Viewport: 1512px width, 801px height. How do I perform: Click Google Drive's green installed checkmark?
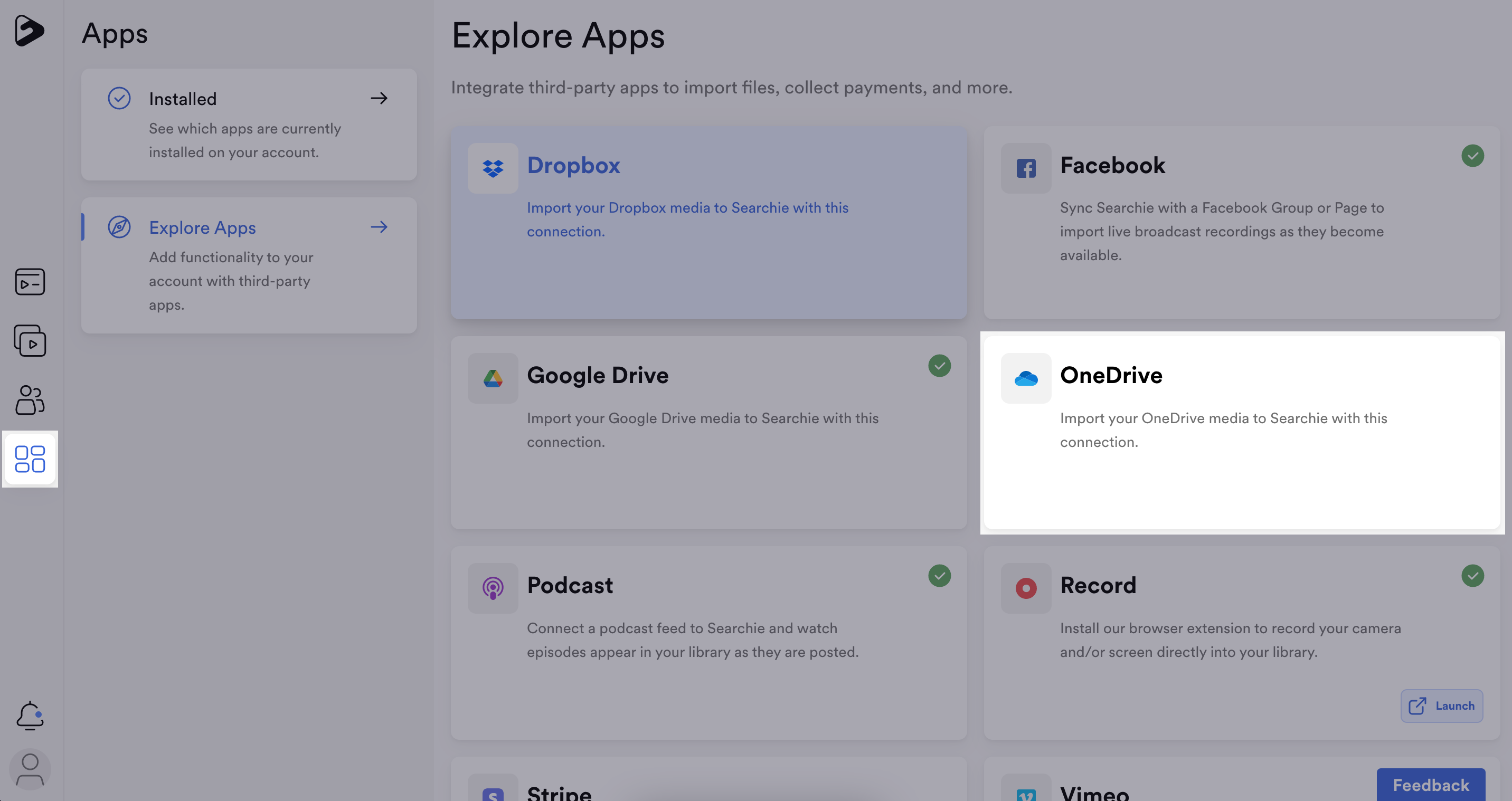(x=940, y=366)
